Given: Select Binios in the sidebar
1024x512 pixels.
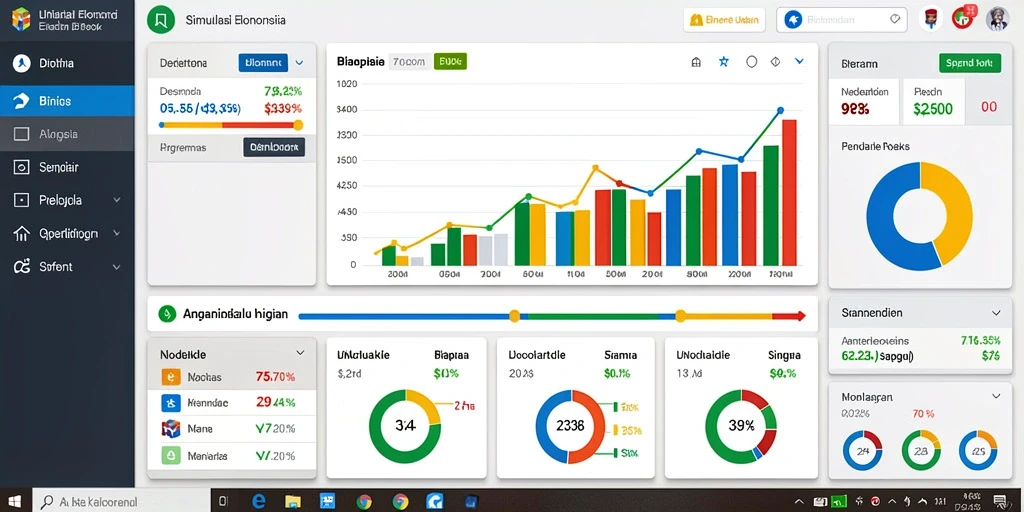Looking at the screenshot, I should click(x=67, y=101).
